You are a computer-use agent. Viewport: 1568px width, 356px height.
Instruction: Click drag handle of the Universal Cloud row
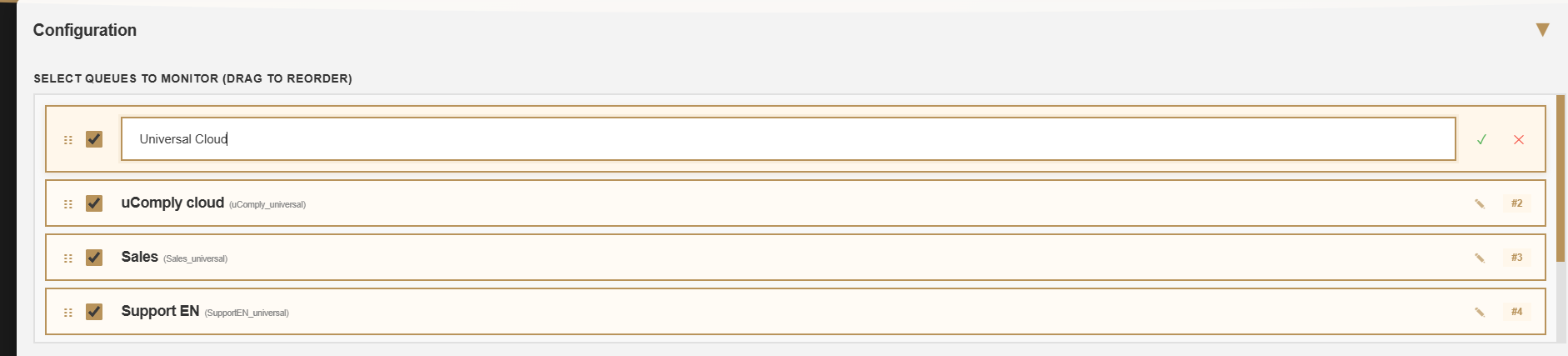coord(68,140)
